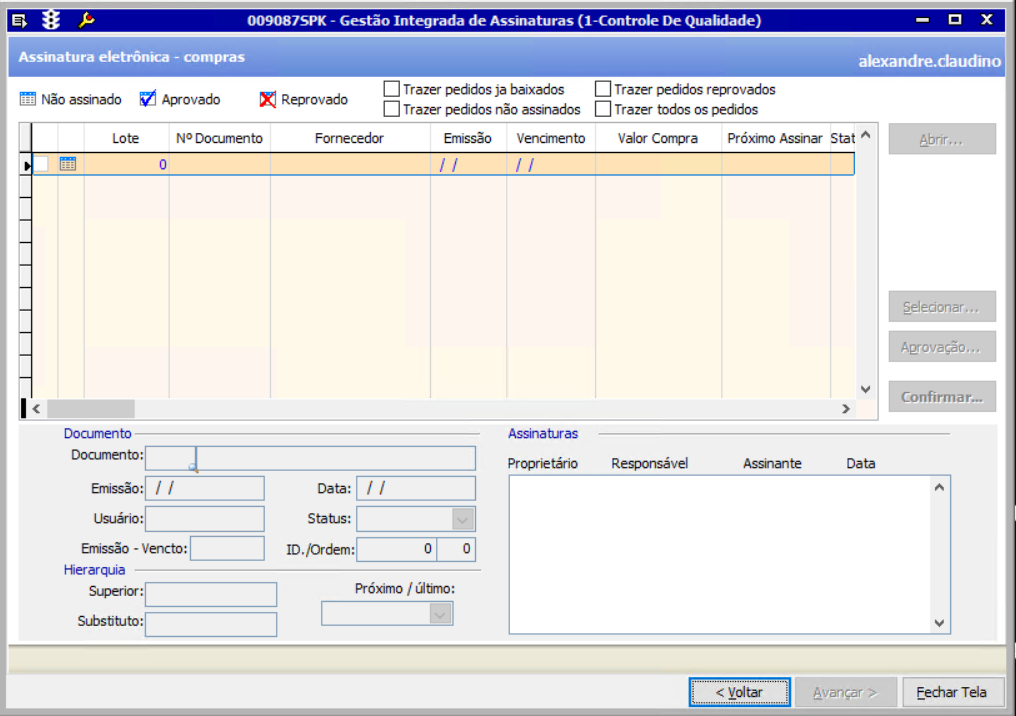The width and height of the screenshot is (1016, 716).
Task: Click the Proprietário column label
Action: point(542,463)
